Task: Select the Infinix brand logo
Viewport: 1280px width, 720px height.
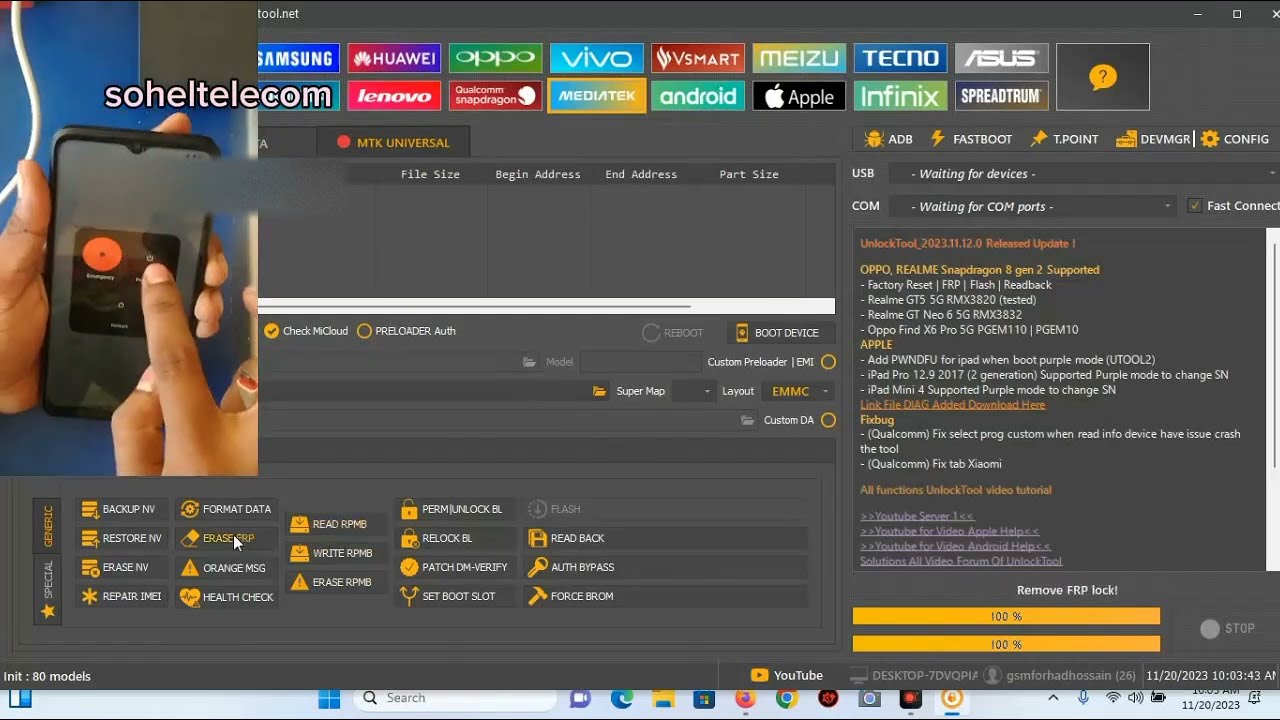Action: tap(900, 96)
